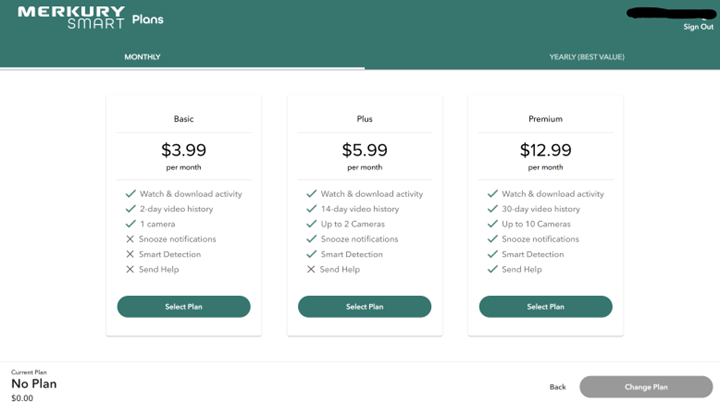Screen dimensions: 720x402
Task: Click checkmark next to Premium Send Help
Action: coord(492,269)
